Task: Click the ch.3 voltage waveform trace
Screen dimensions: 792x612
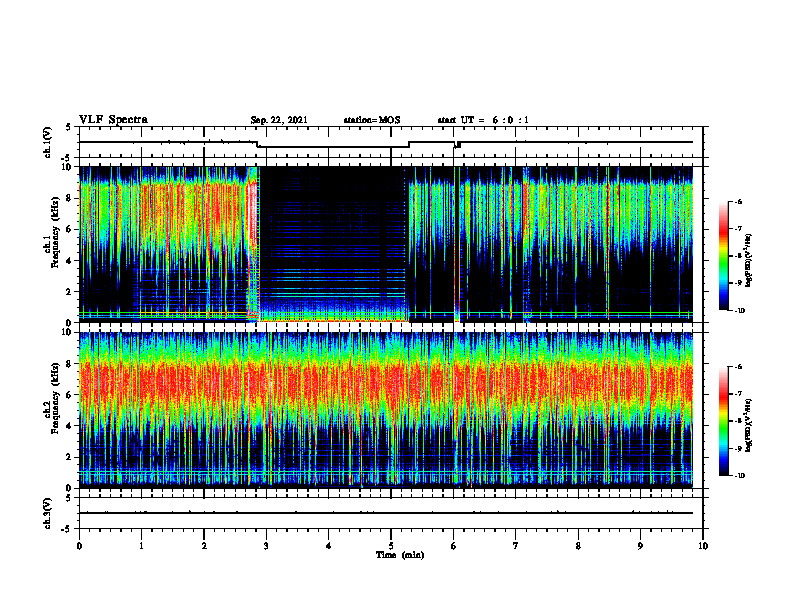Action: (x=386, y=513)
